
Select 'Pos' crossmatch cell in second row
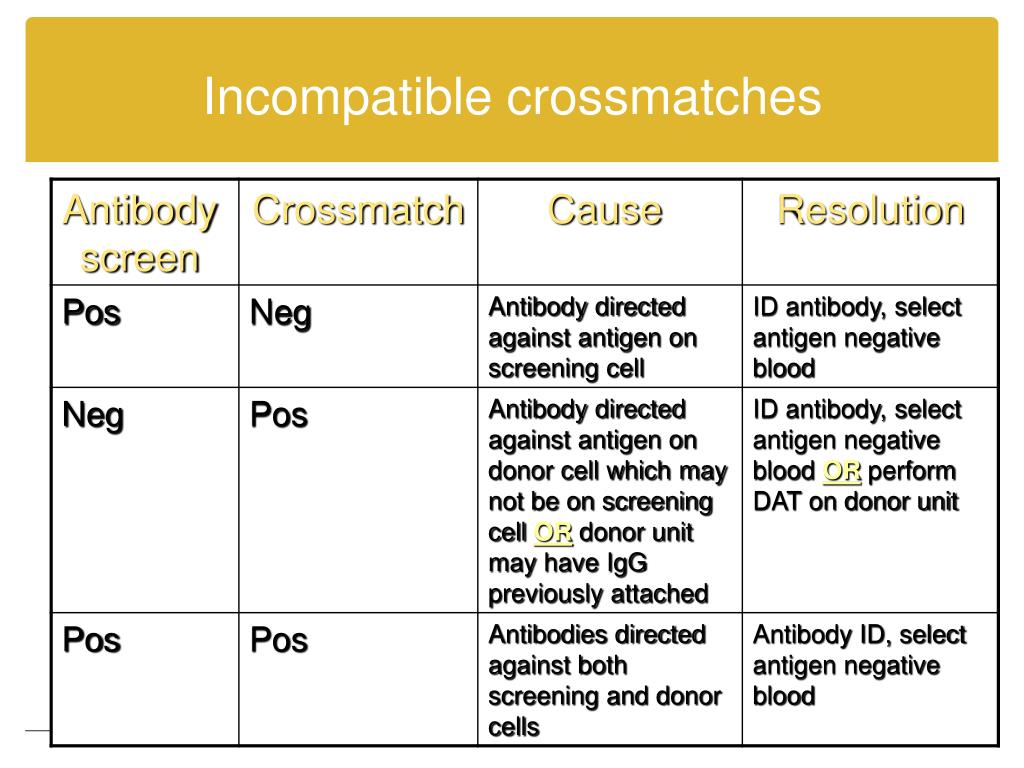[279, 415]
